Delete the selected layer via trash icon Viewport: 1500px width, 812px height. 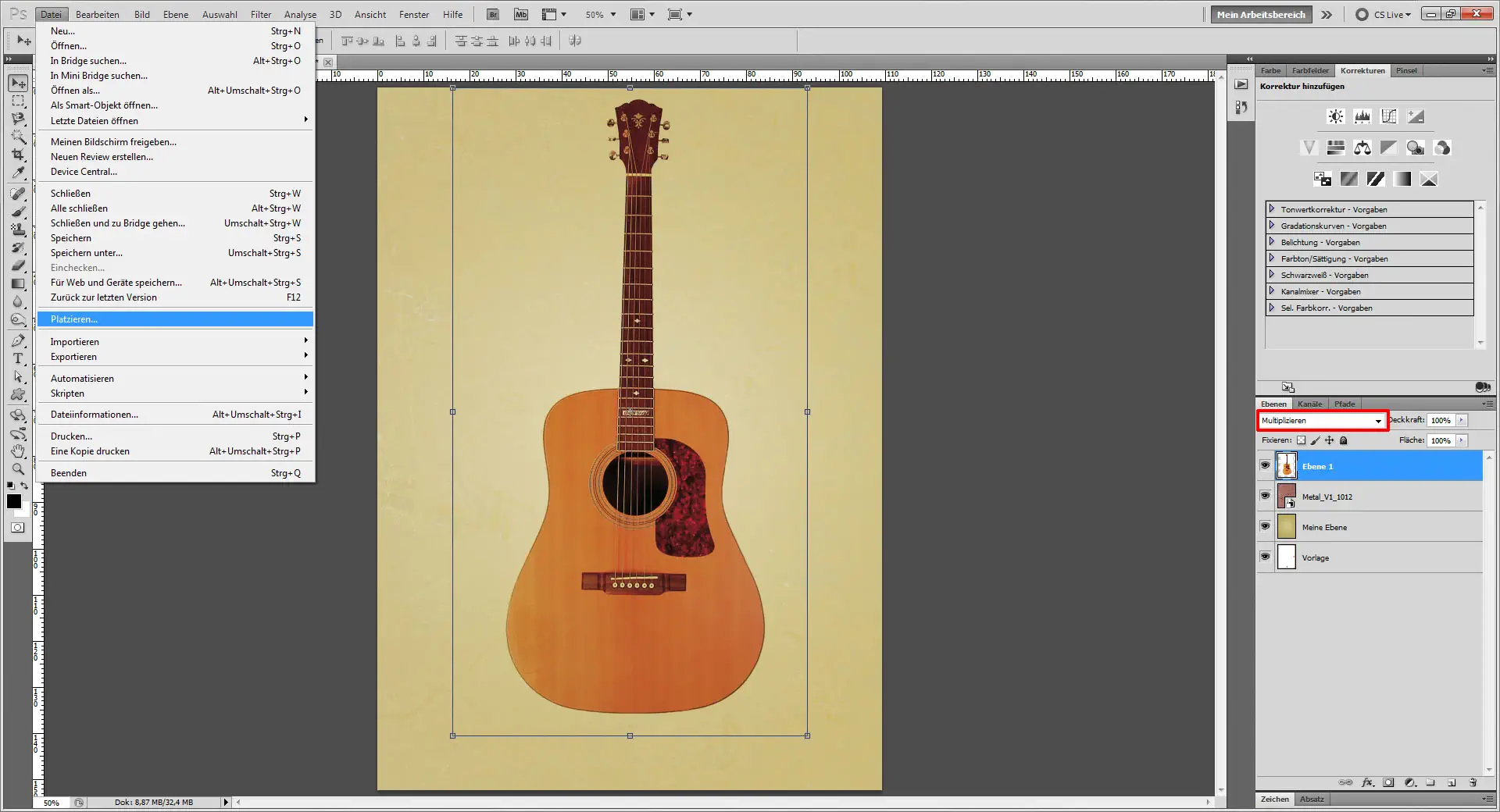point(1474,783)
